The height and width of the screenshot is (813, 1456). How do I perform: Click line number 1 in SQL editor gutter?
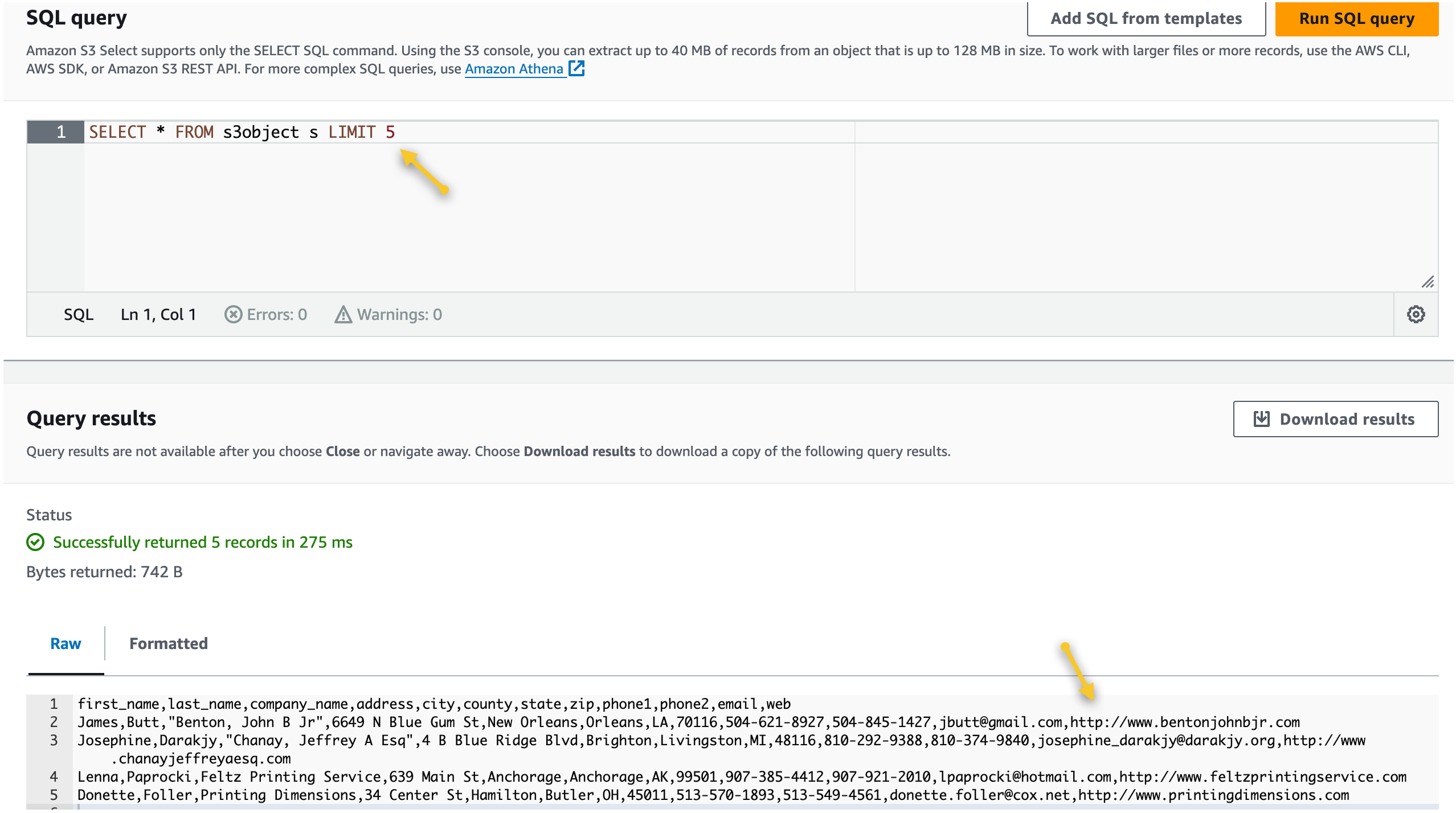(x=61, y=132)
